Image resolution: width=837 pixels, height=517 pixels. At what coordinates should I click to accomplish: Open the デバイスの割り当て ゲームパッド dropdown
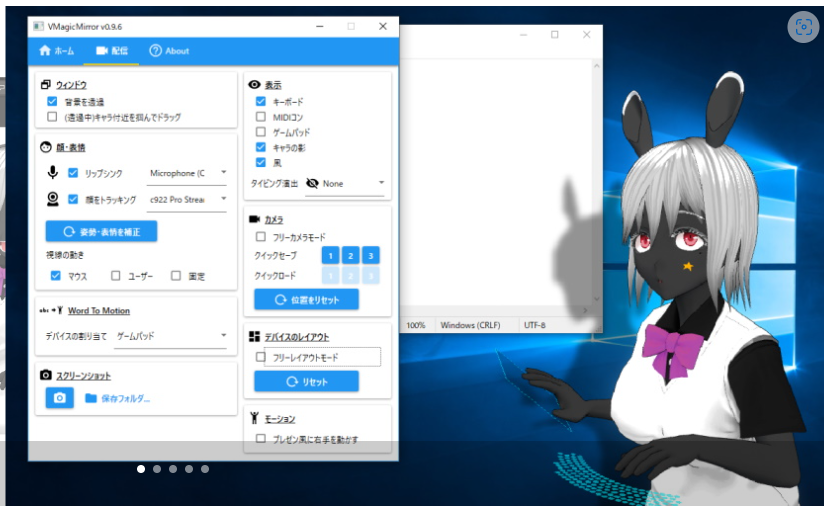tap(171, 336)
